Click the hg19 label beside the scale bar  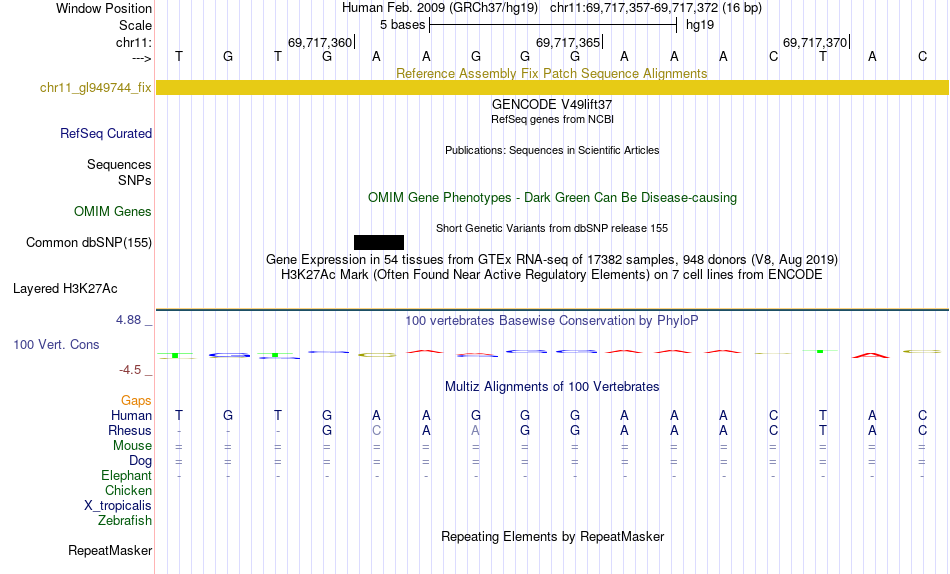coord(700,25)
